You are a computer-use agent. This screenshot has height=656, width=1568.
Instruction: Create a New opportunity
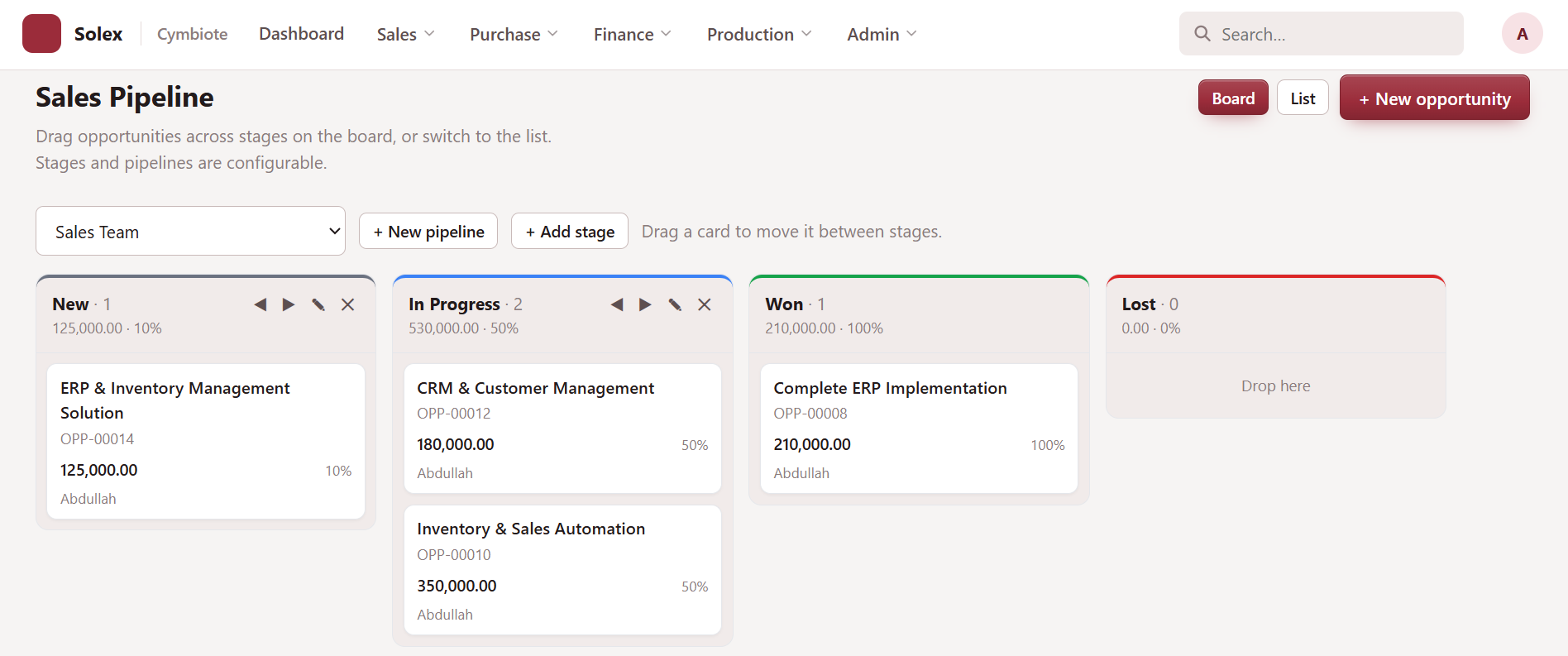pos(1435,98)
